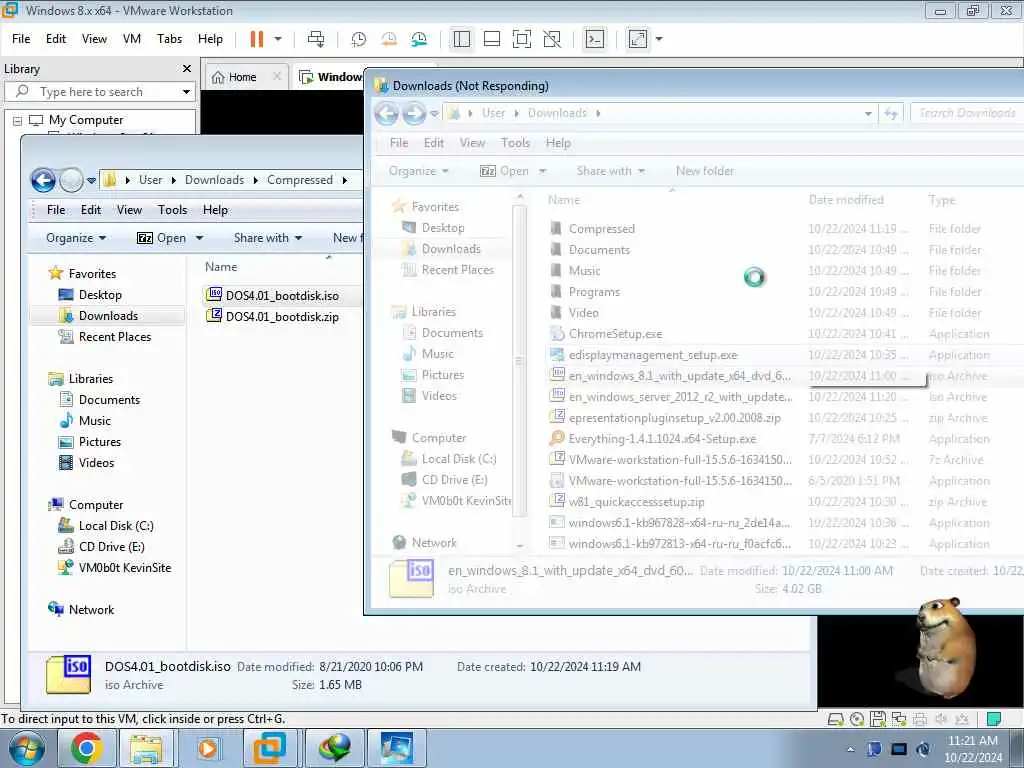Click the VM floppy save status icon

(878, 719)
